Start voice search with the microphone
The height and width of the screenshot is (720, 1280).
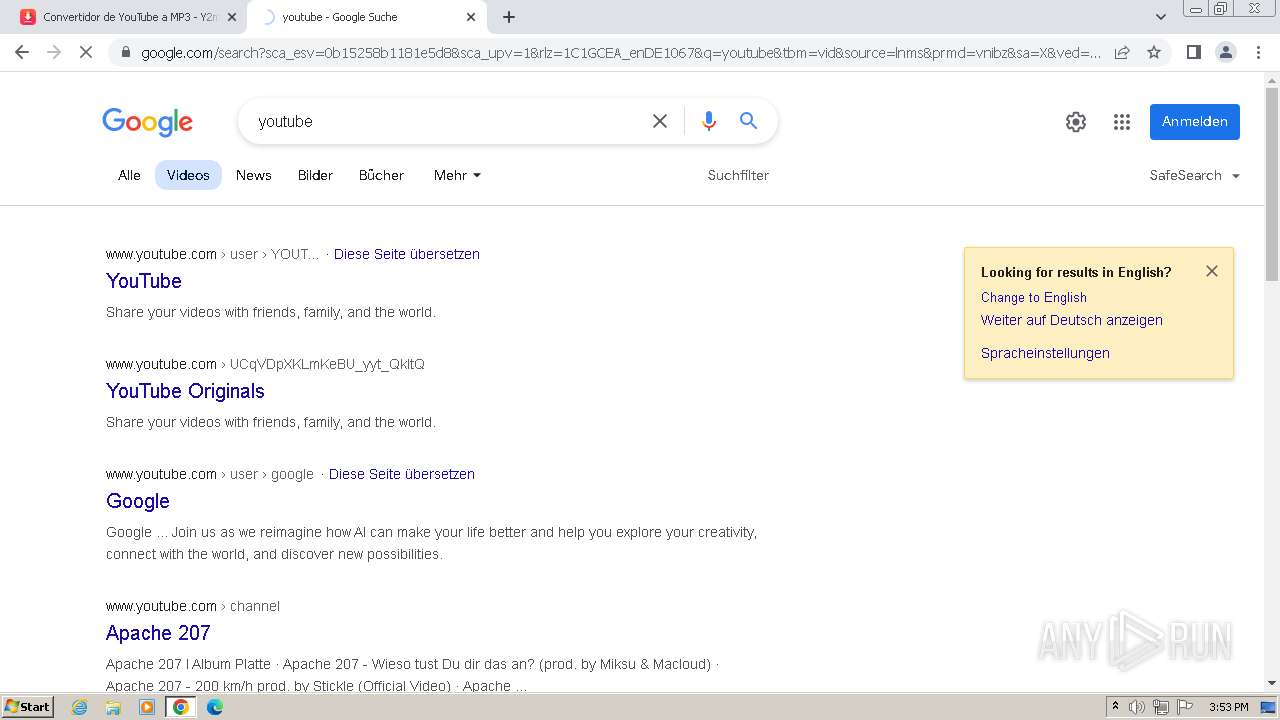click(709, 121)
